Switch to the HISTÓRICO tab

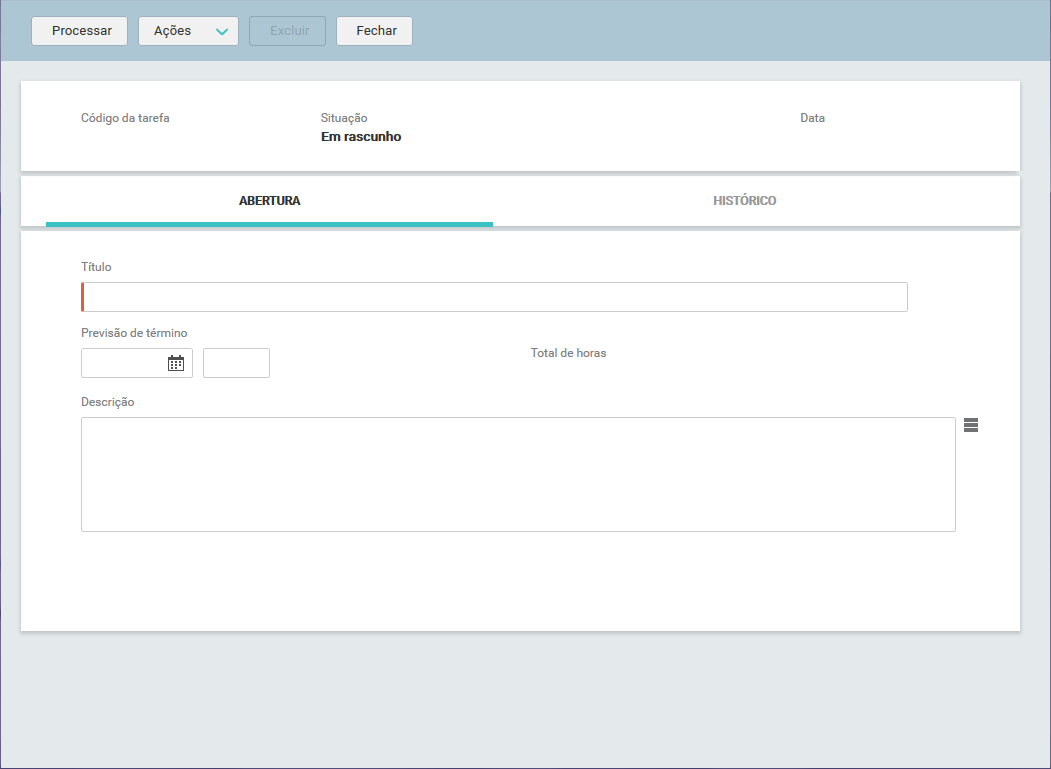coord(744,200)
